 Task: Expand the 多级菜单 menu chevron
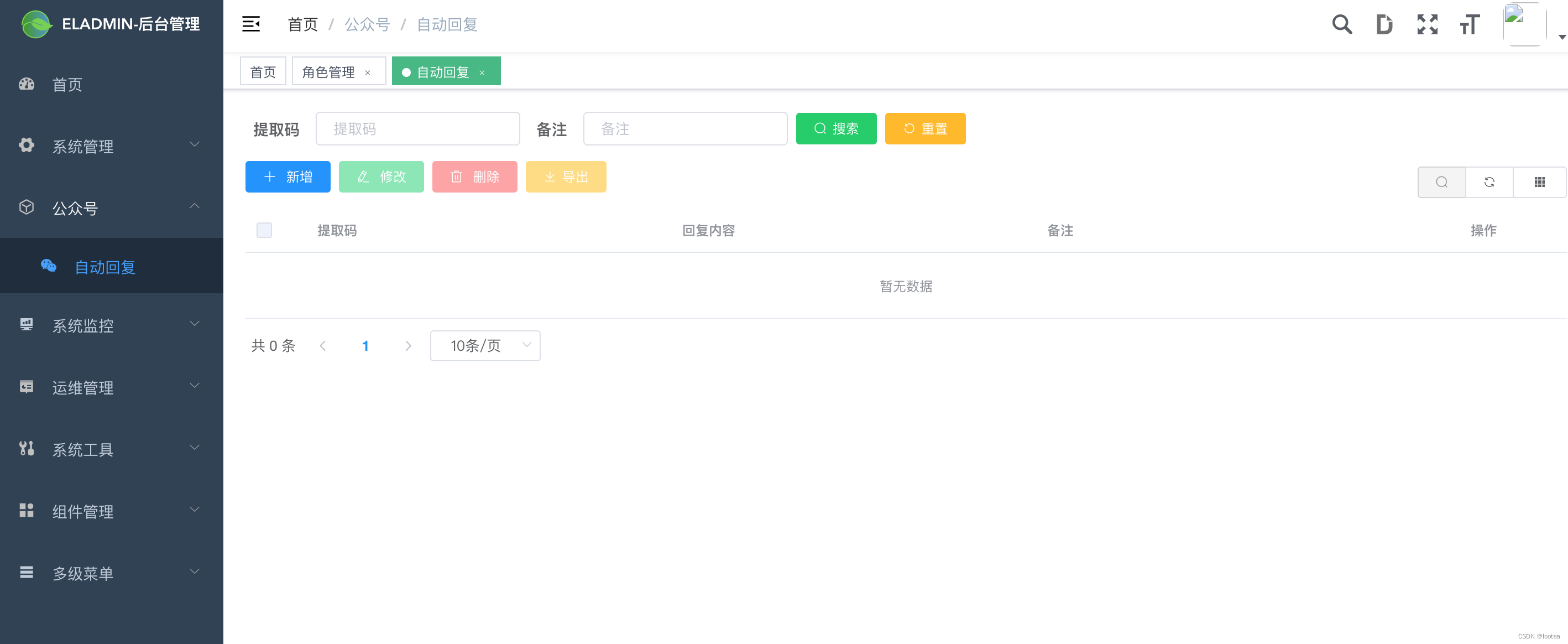click(195, 572)
